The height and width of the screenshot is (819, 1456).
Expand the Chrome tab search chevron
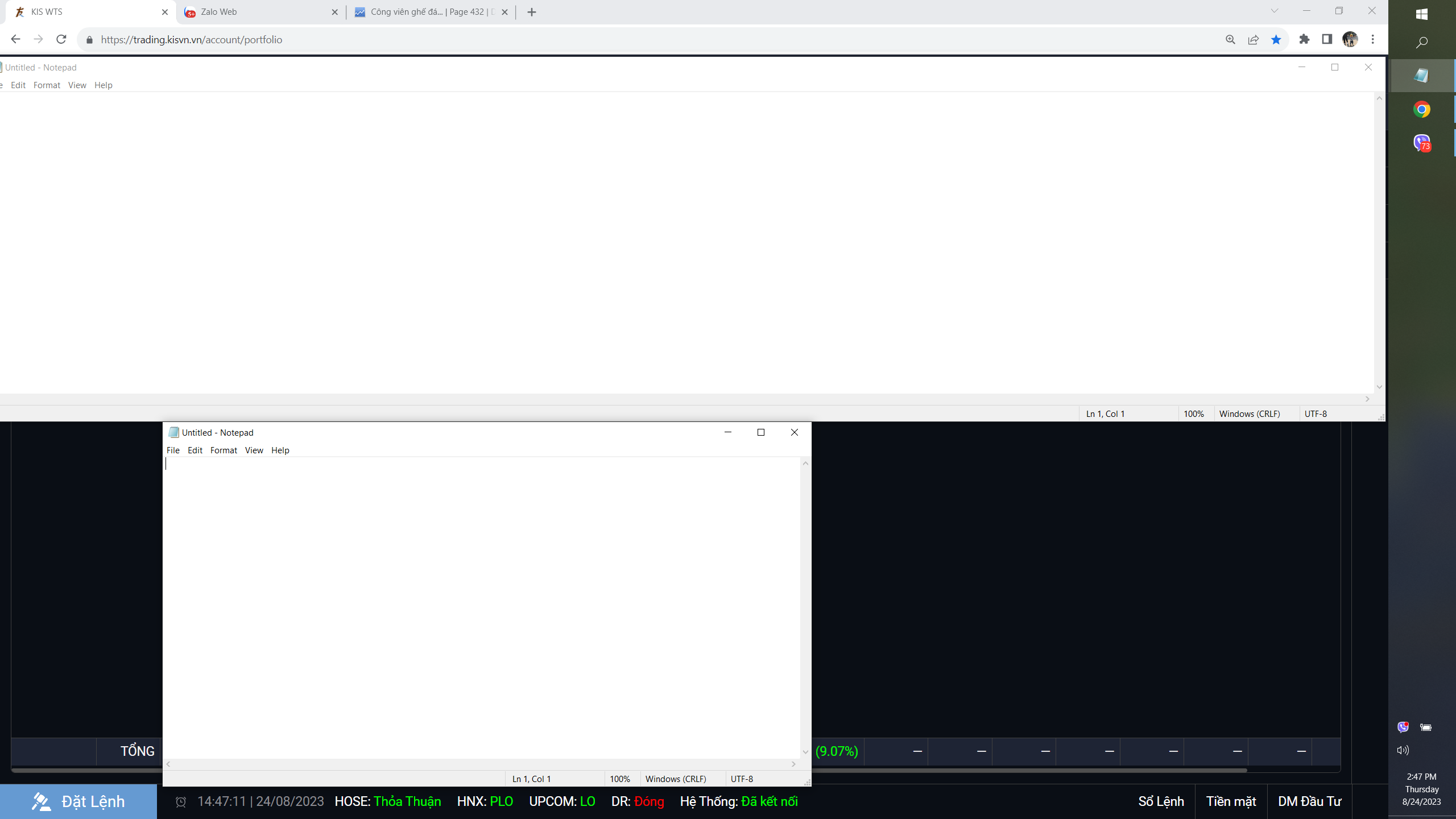[x=1275, y=11]
